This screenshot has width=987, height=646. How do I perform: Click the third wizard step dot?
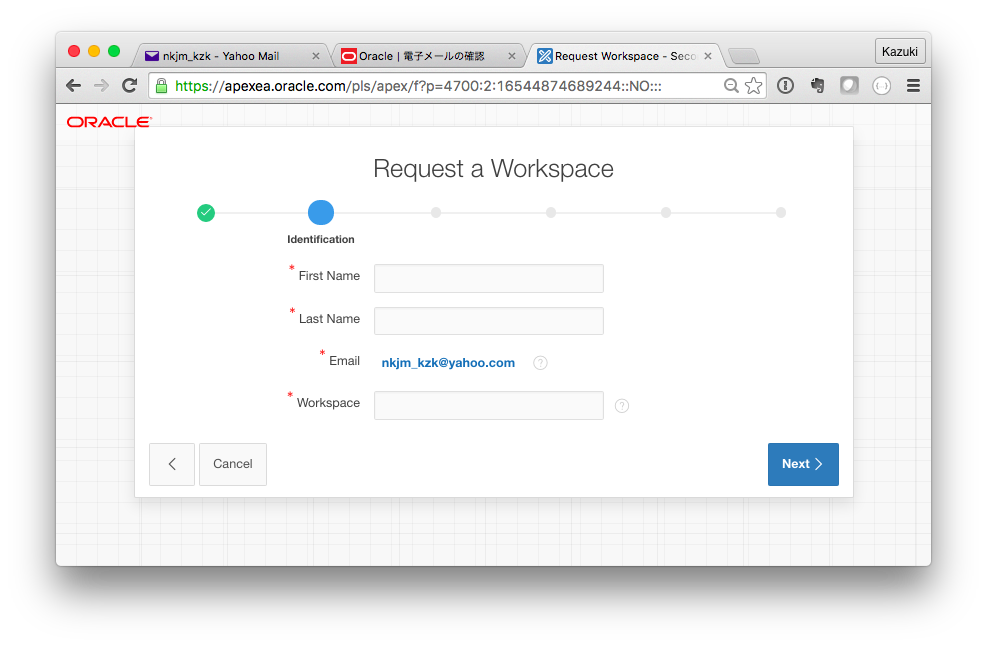[436, 213]
